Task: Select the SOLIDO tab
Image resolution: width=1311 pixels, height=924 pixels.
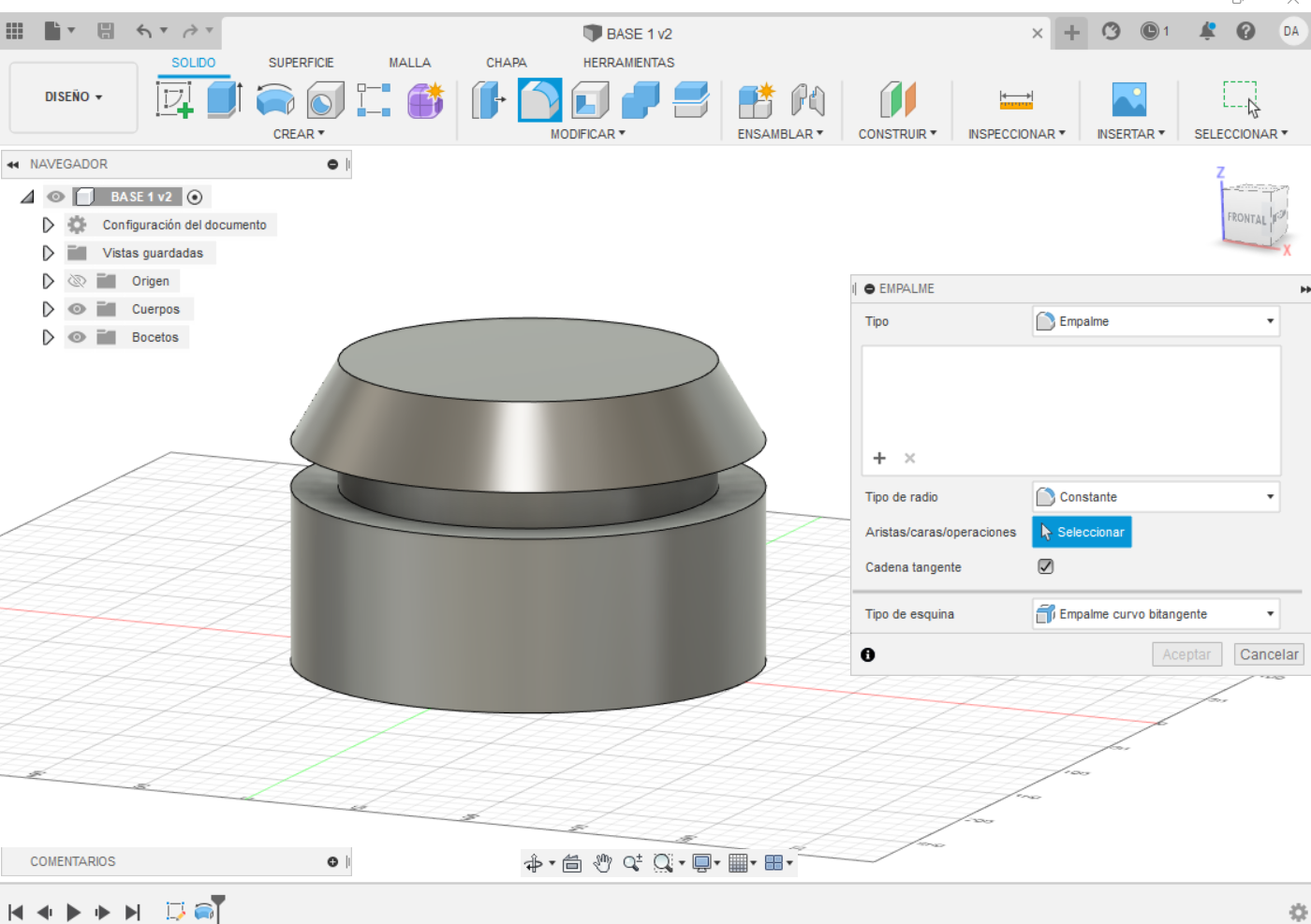Action: tap(193, 63)
